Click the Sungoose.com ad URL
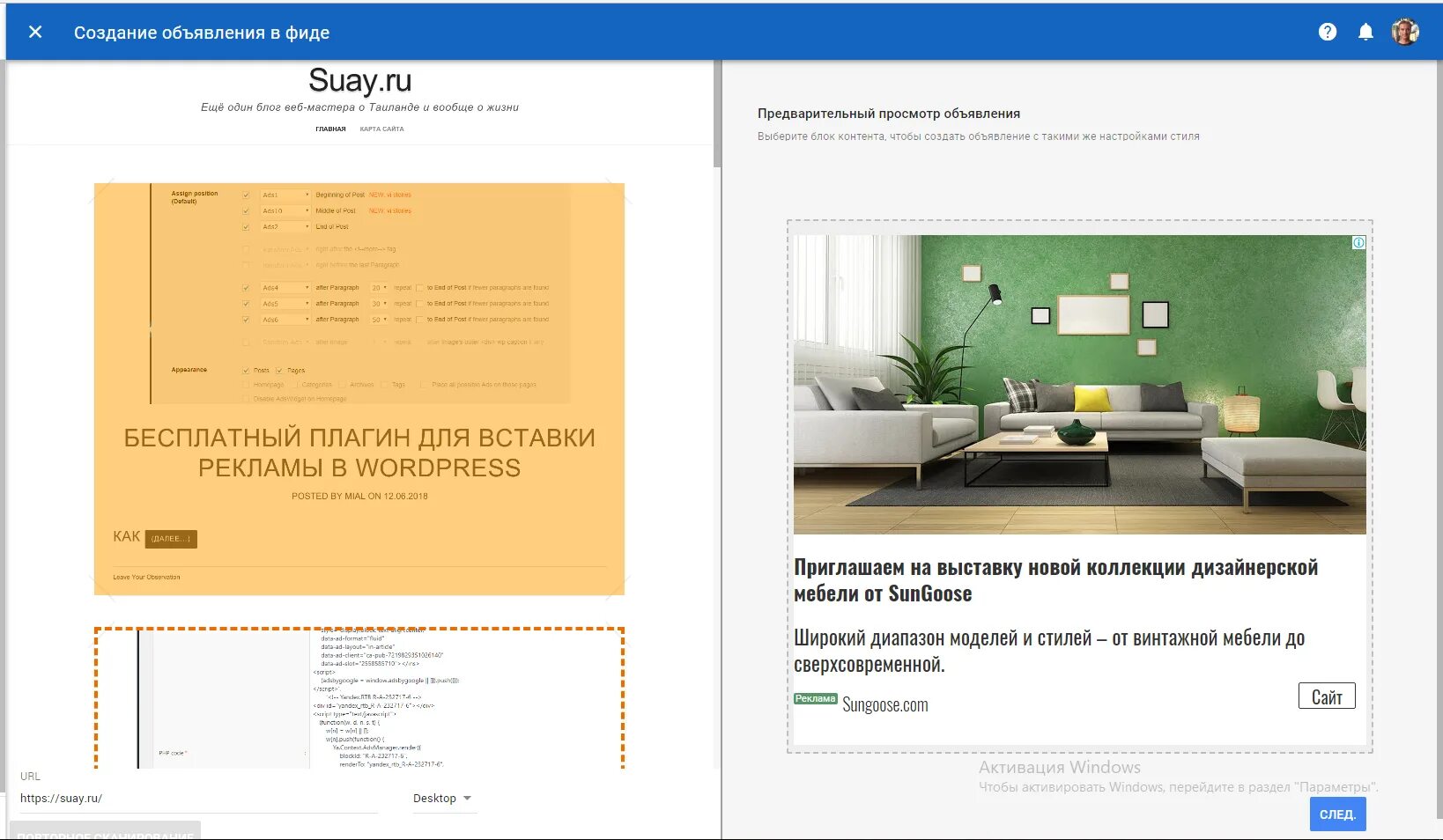The image size is (1443, 840). (885, 705)
